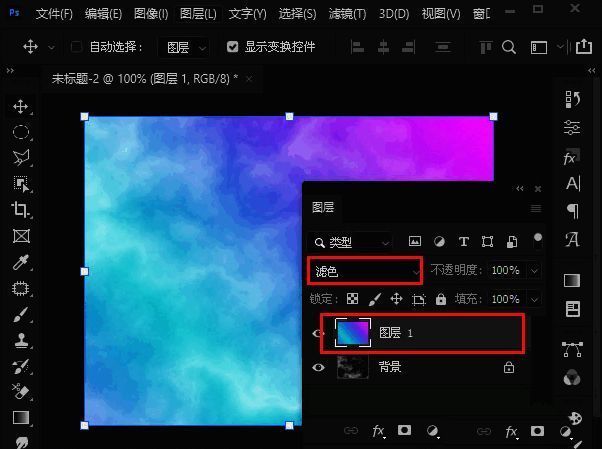Hide the 背景 layer eye icon
This screenshot has height=449, width=602.
(x=318, y=368)
